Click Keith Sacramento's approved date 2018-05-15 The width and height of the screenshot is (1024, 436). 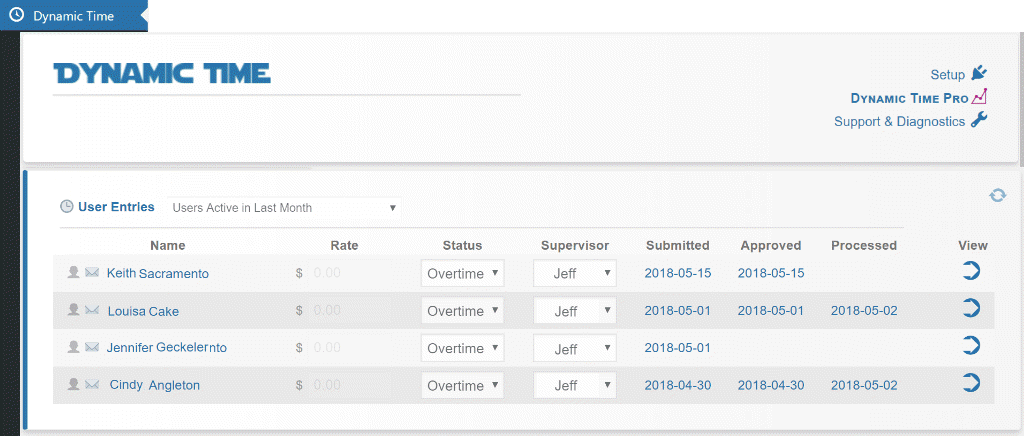coord(771,273)
